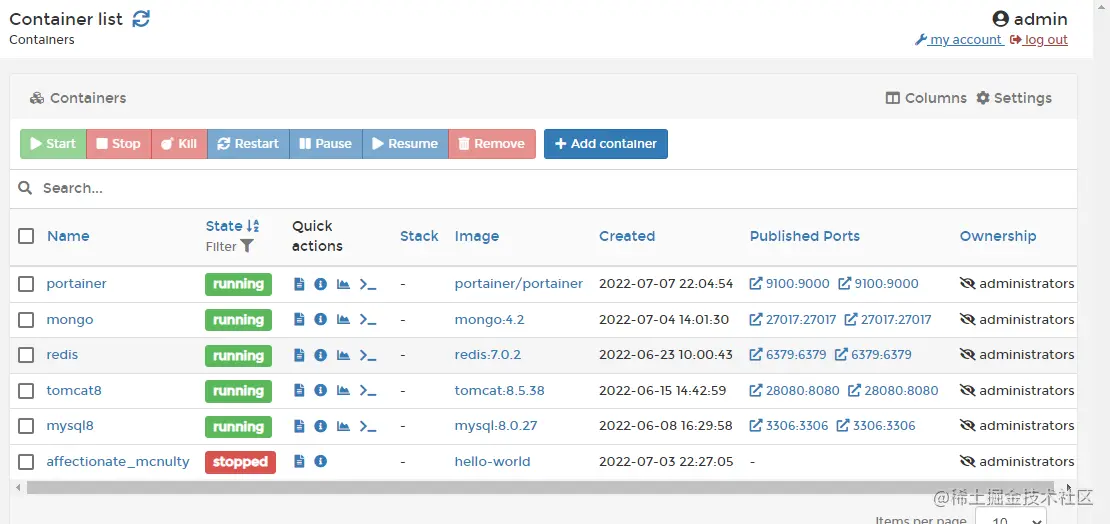Open console icon for the mongo container
Screen dimensions: 1110x524
click(x=368, y=319)
